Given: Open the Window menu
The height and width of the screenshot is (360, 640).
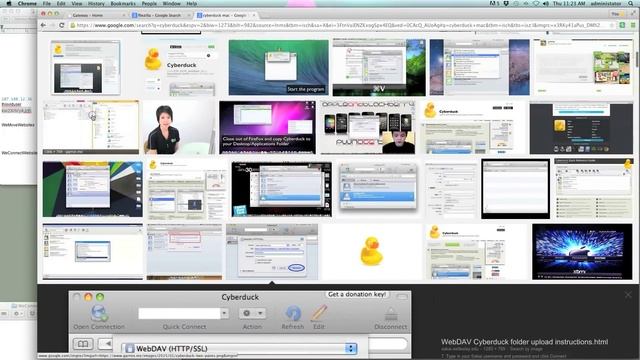Looking at the screenshot, I should coord(171,3).
